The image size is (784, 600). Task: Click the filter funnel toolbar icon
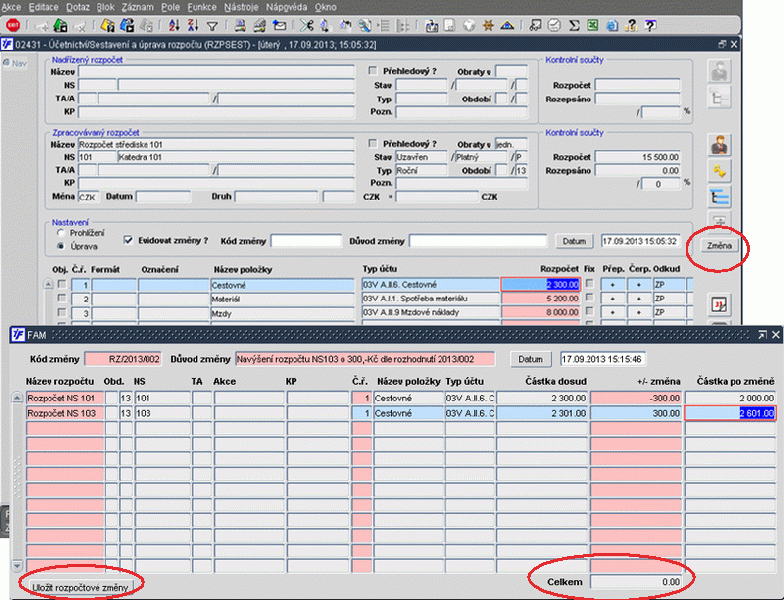tap(212, 25)
